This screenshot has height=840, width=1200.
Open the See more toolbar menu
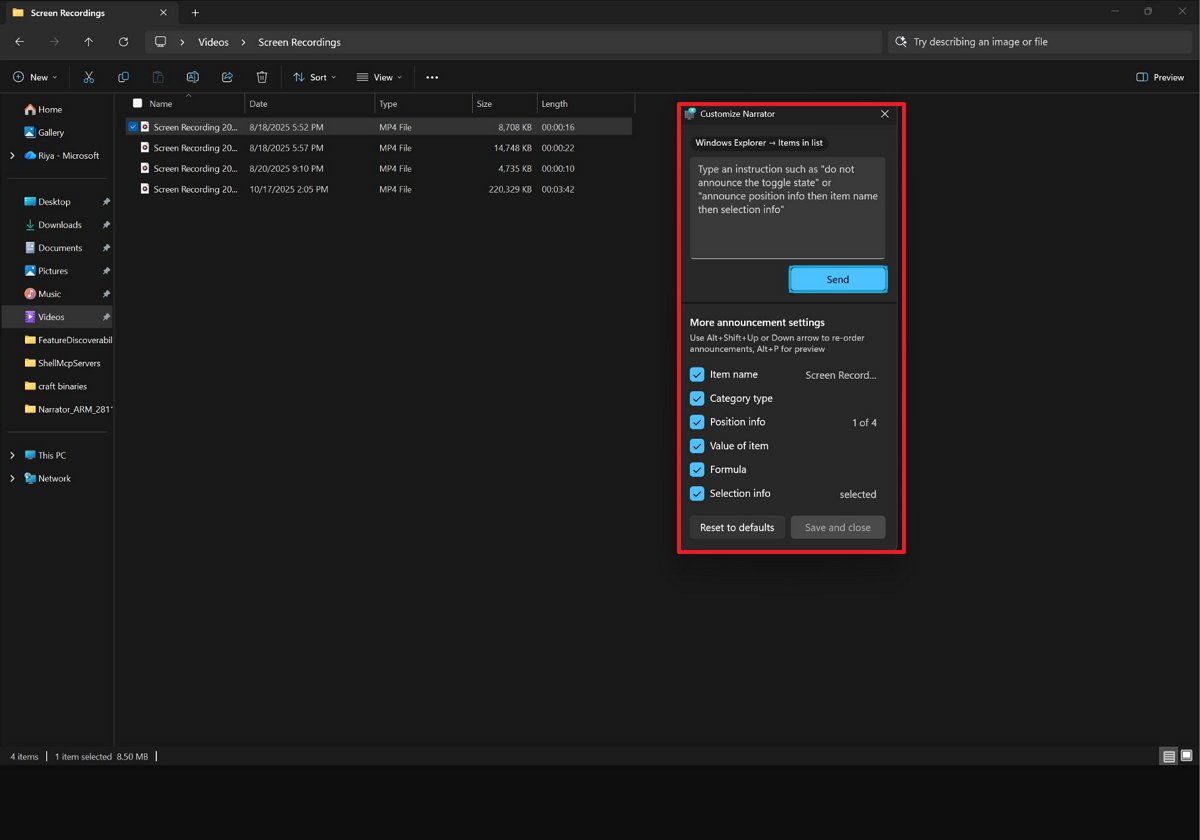(x=432, y=77)
